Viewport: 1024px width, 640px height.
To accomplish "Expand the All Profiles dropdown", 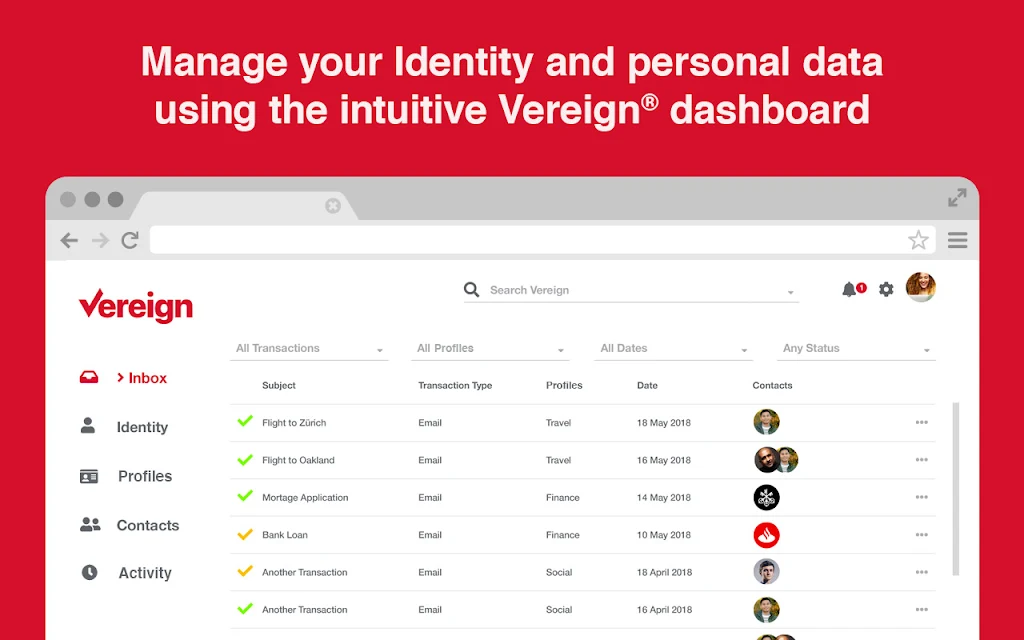I will (x=491, y=348).
